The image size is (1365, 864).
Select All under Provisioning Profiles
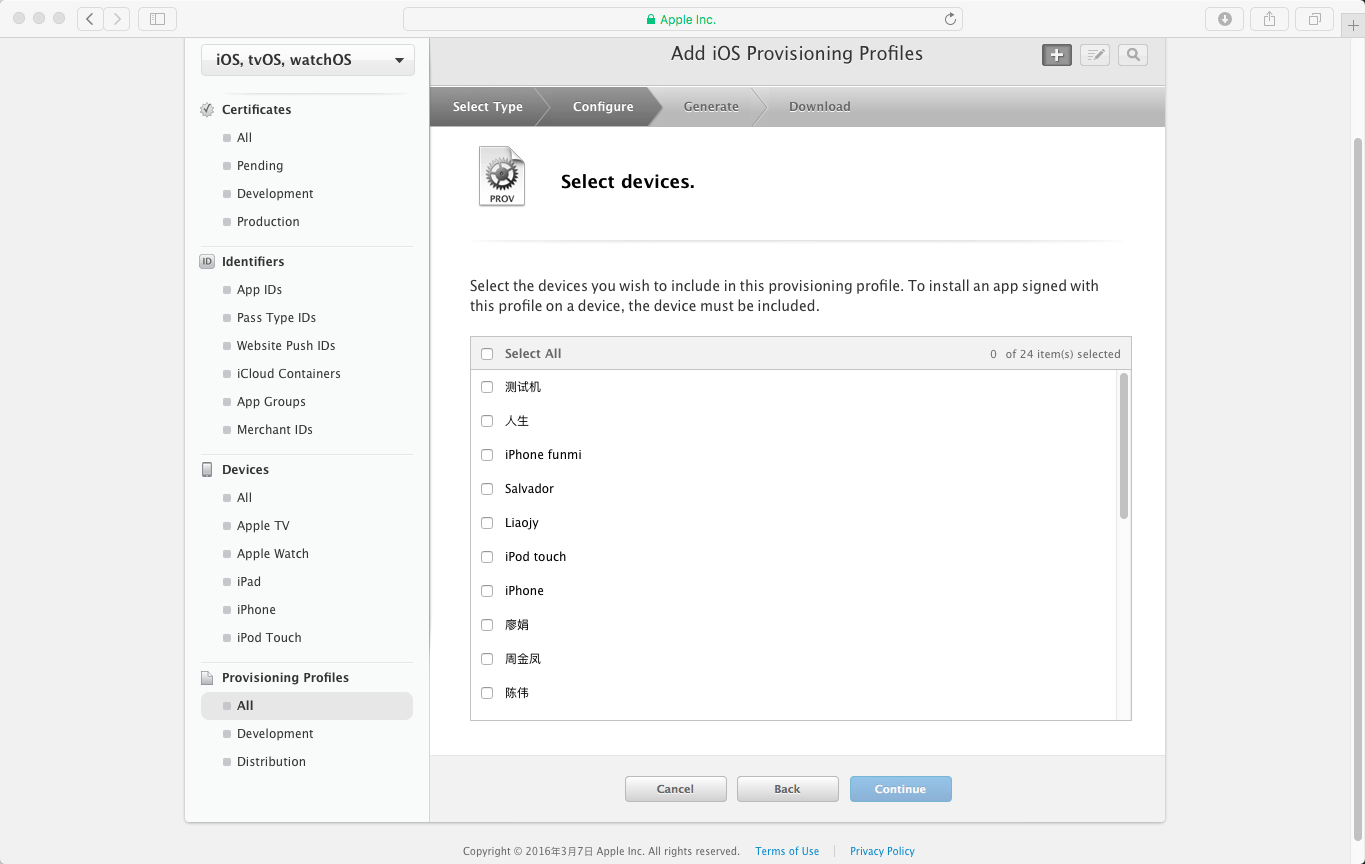pyautogui.click(x=307, y=706)
